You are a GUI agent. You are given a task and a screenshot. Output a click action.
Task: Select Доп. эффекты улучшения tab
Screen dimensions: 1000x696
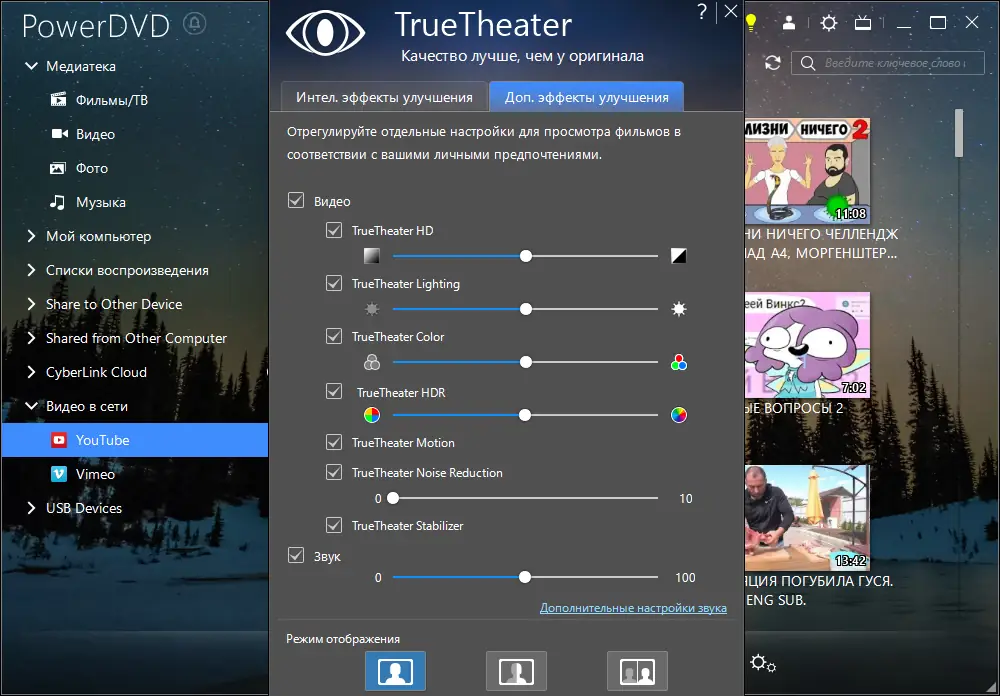point(587,97)
